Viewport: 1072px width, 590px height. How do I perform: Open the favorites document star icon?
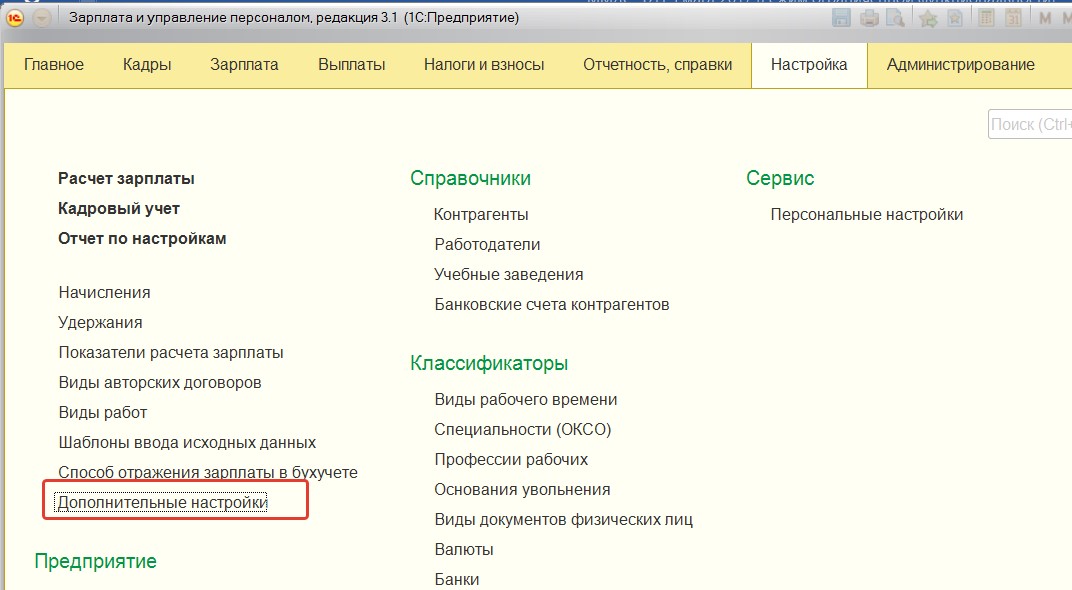[955, 18]
